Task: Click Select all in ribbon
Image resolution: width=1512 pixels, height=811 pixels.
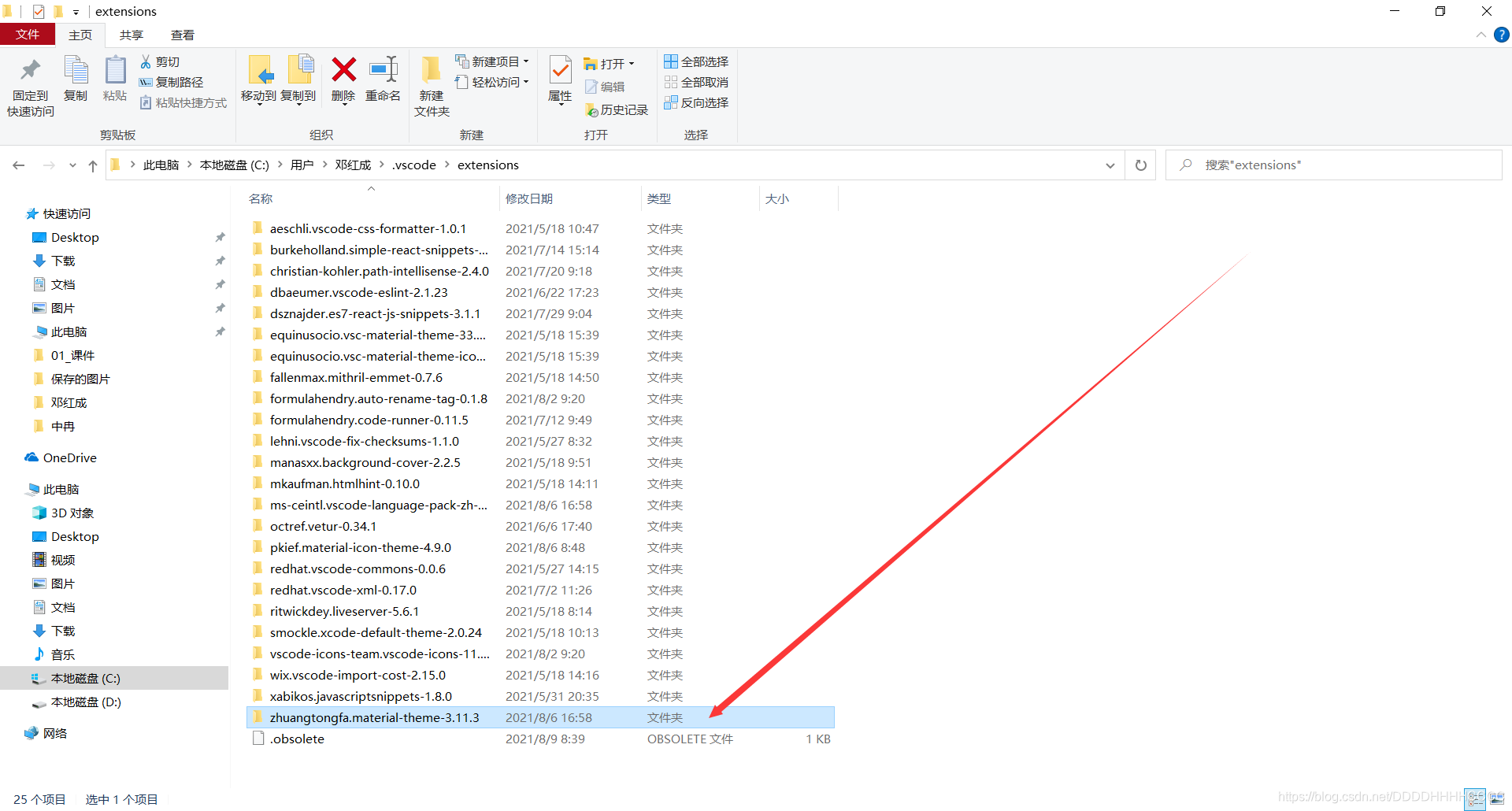Action: click(696, 61)
